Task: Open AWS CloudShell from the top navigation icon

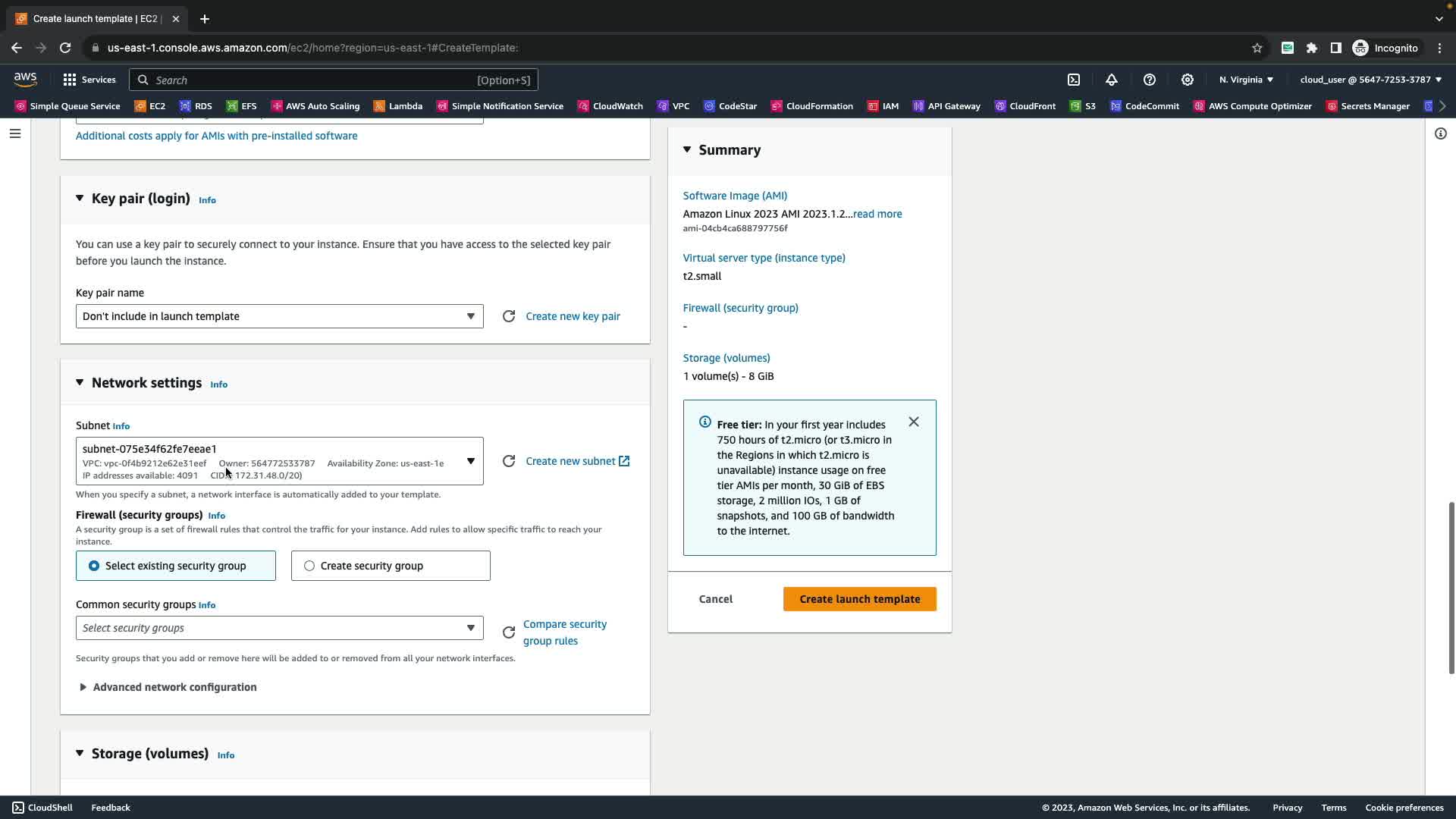Action: [1074, 80]
